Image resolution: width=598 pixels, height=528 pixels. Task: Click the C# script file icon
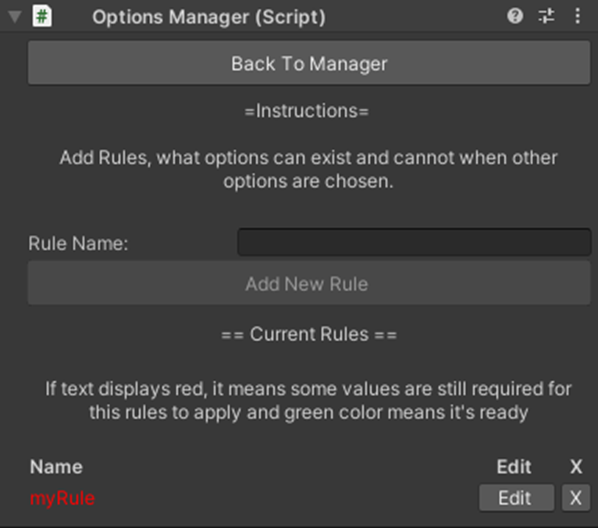point(42,16)
